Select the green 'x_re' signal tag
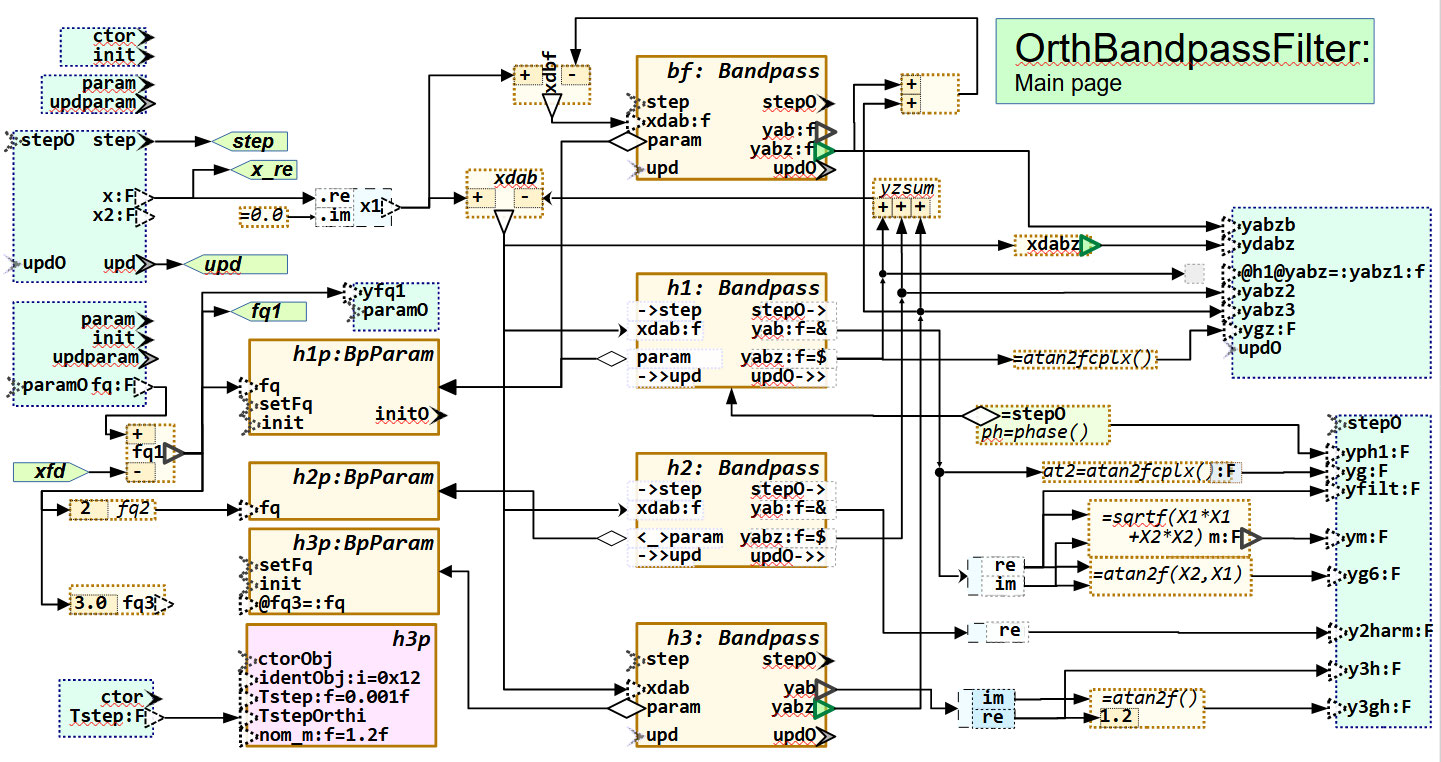The image size is (1441, 762). coord(263,170)
